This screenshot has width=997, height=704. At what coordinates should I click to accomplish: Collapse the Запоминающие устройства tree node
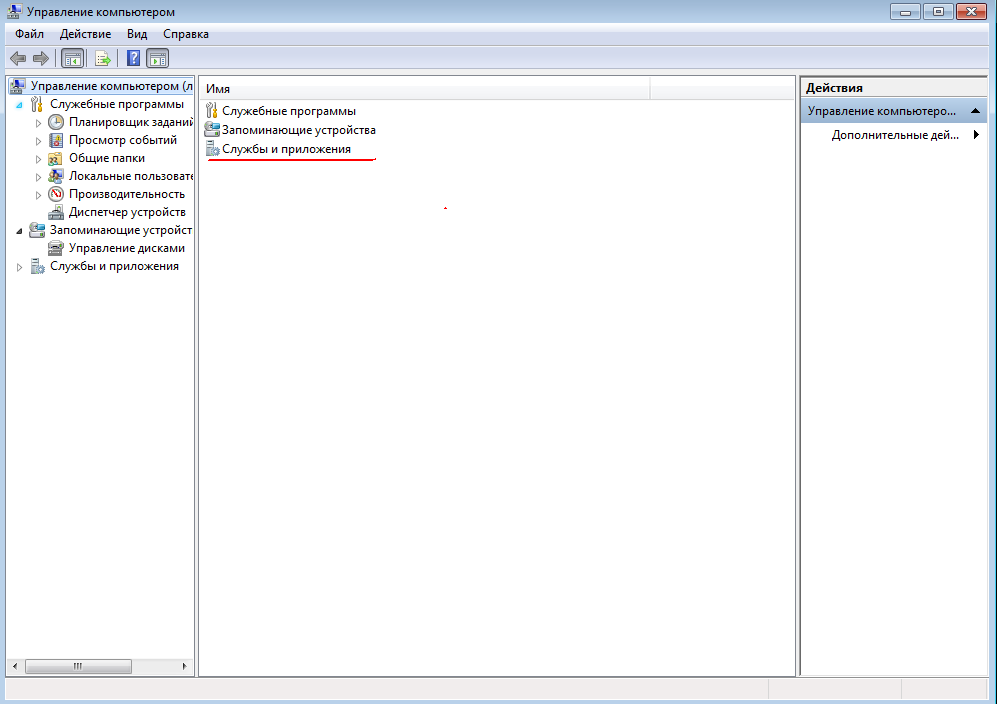click(x=19, y=230)
